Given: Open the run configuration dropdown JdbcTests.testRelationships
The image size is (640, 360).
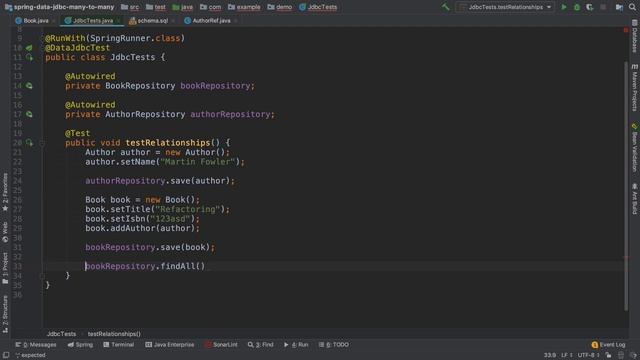Looking at the screenshot, I should tap(506, 7).
